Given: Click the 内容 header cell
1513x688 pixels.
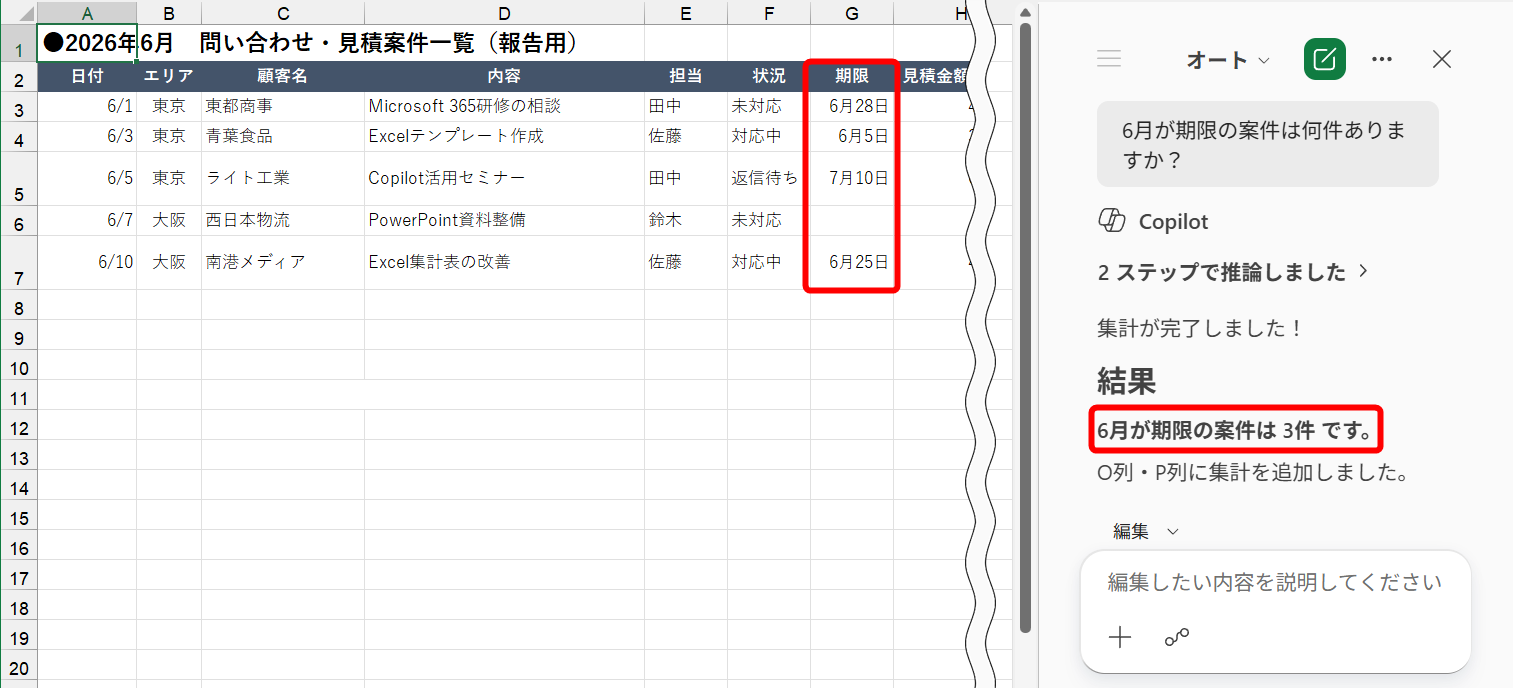Looking at the screenshot, I should 504,76.
